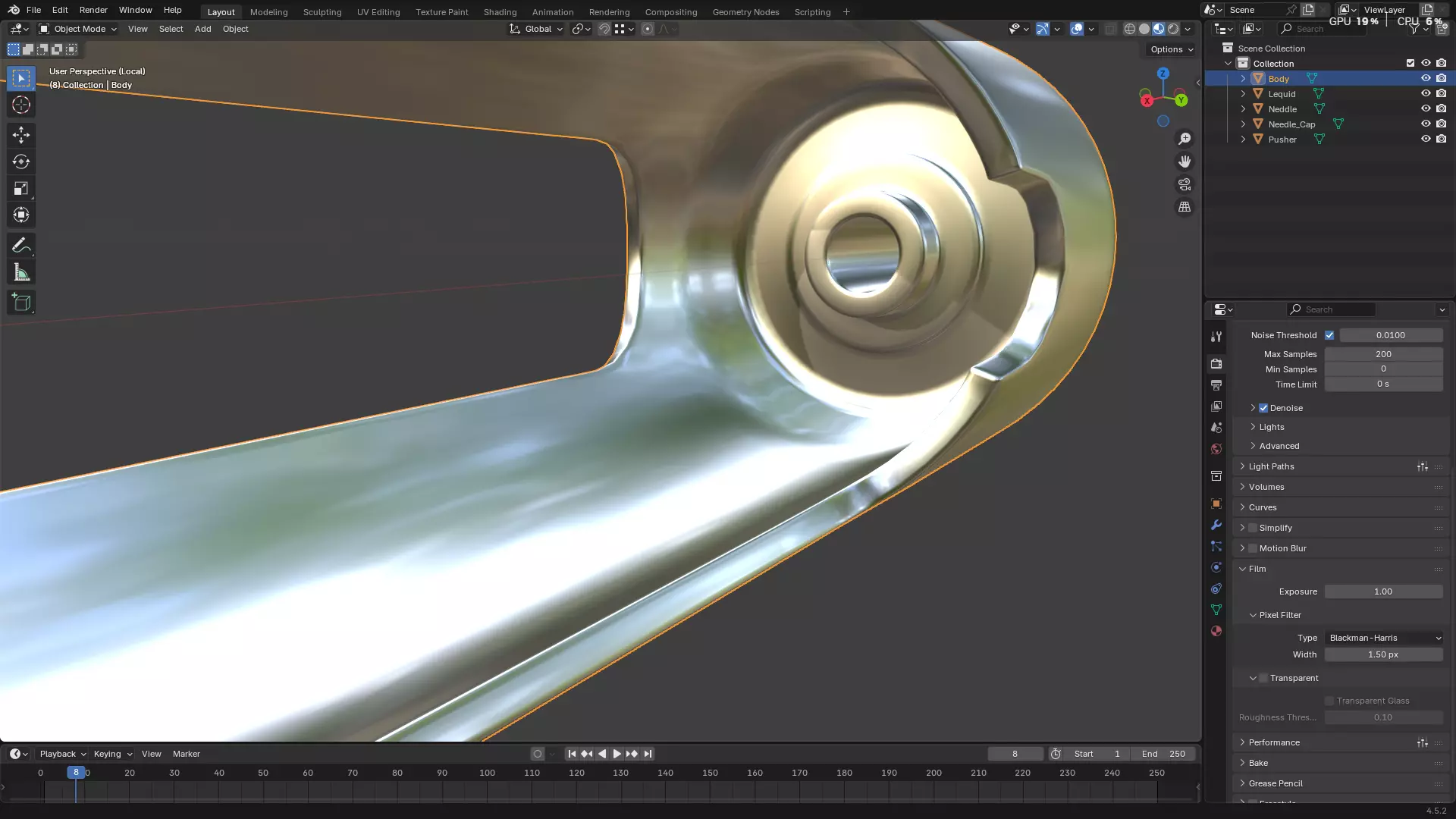Select the Move tool in toolbar
1456x819 pixels.
21,135
